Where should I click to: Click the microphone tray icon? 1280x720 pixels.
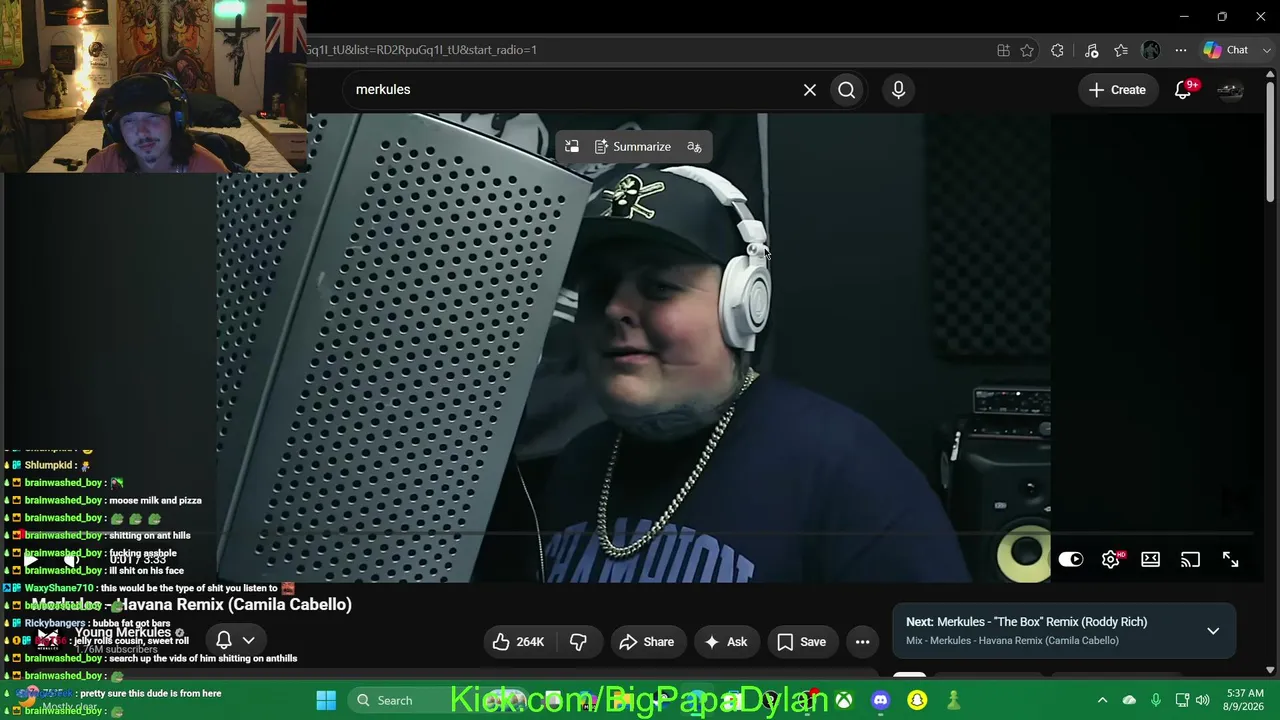pyautogui.click(x=1156, y=700)
